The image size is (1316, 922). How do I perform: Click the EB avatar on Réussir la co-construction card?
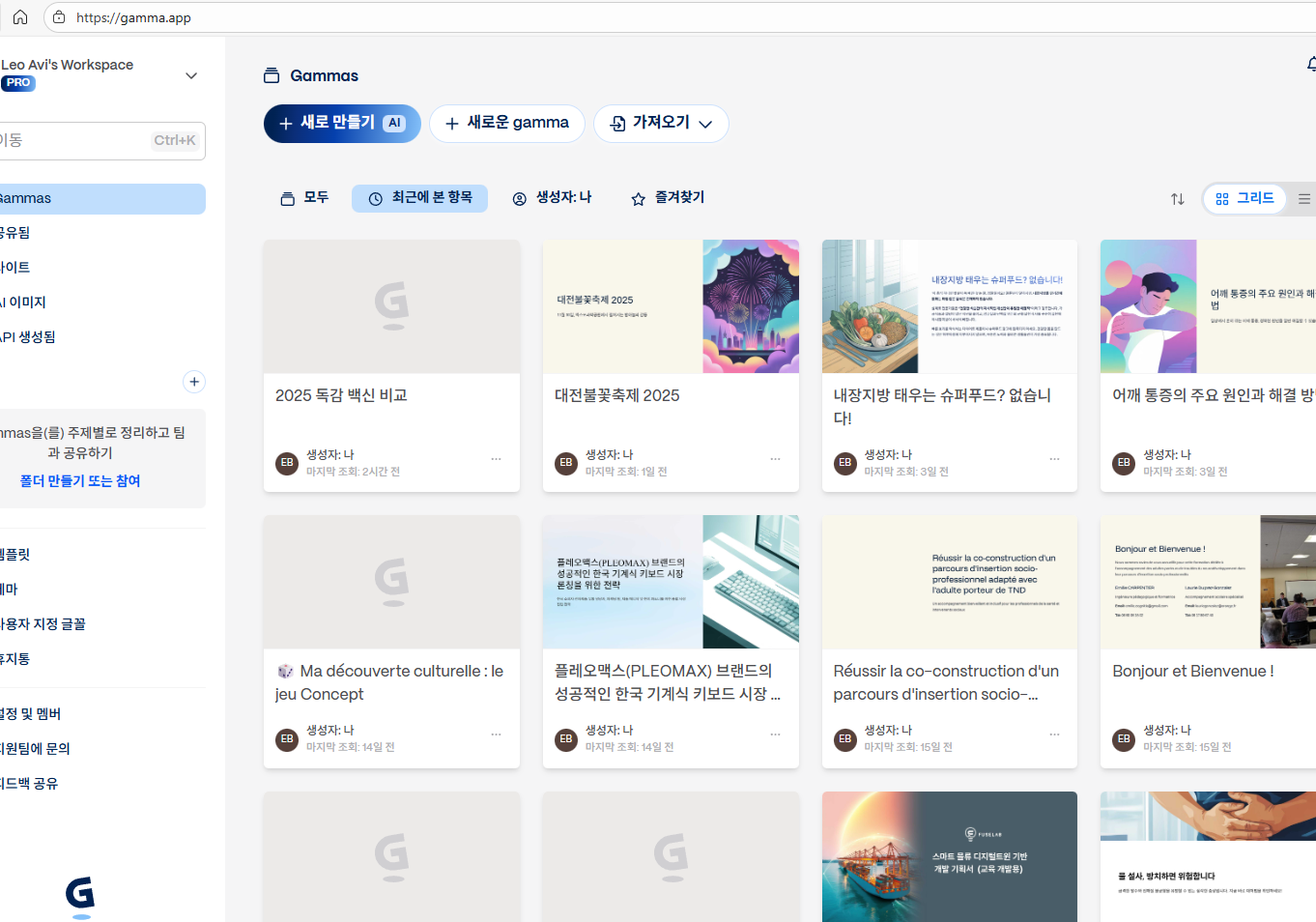[x=845, y=739]
